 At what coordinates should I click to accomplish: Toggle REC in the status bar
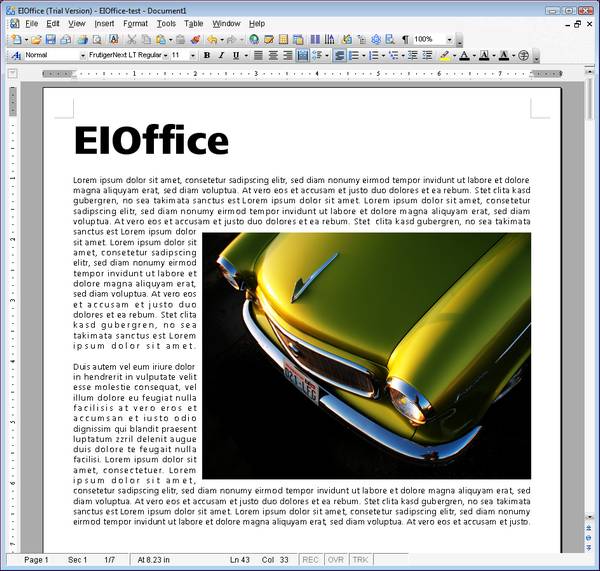pyautogui.click(x=310, y=560)
